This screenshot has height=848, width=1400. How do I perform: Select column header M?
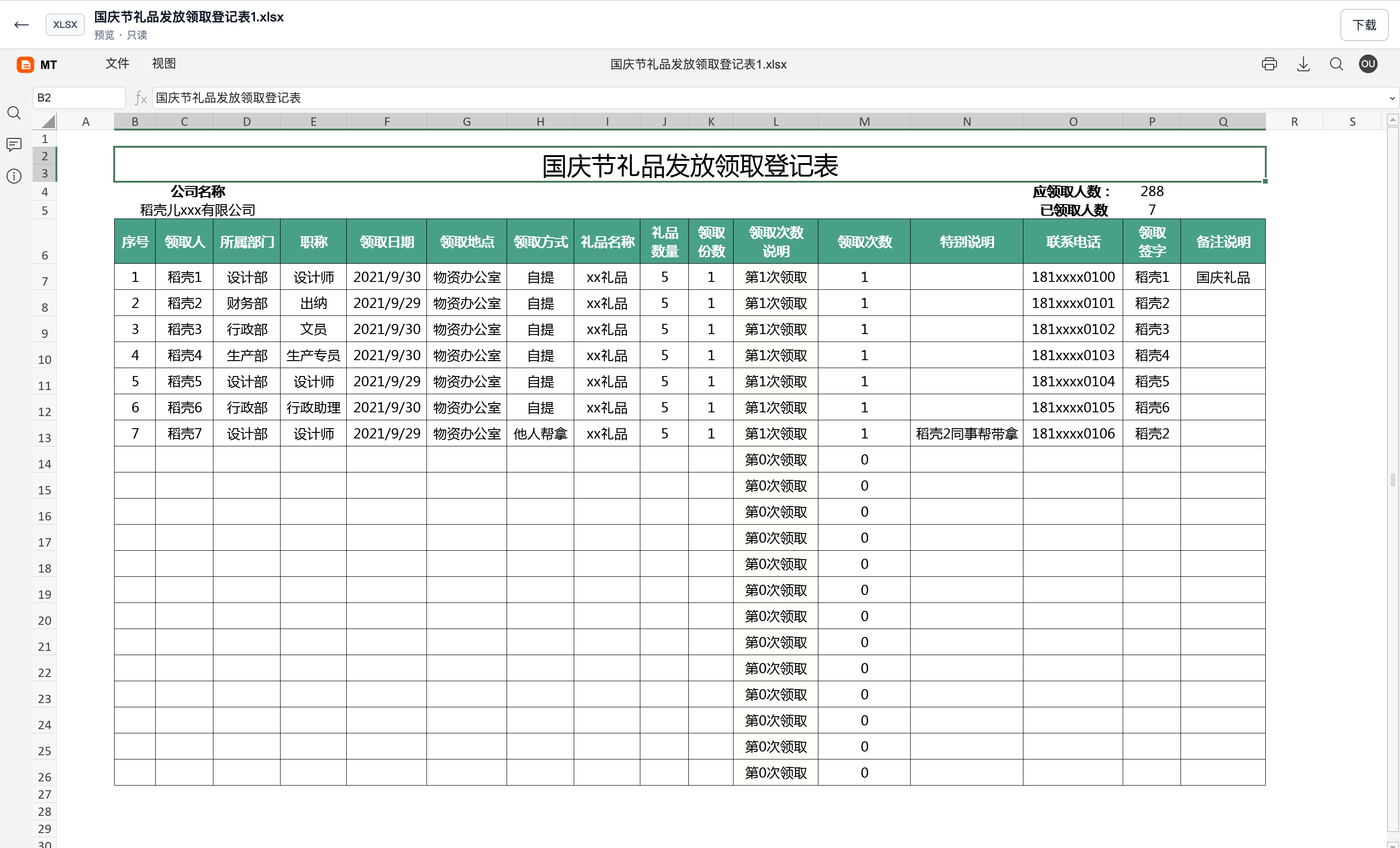click(864, 122)
